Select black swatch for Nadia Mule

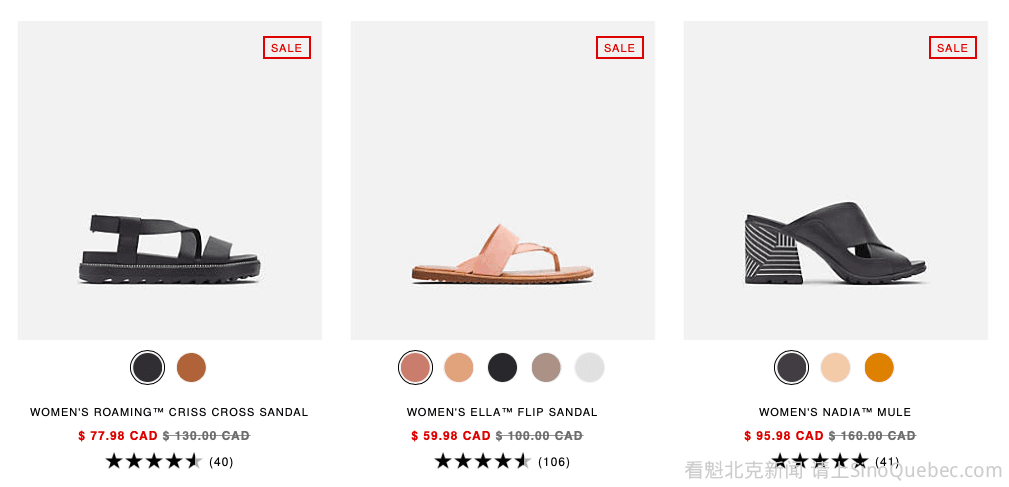(791, 368)
